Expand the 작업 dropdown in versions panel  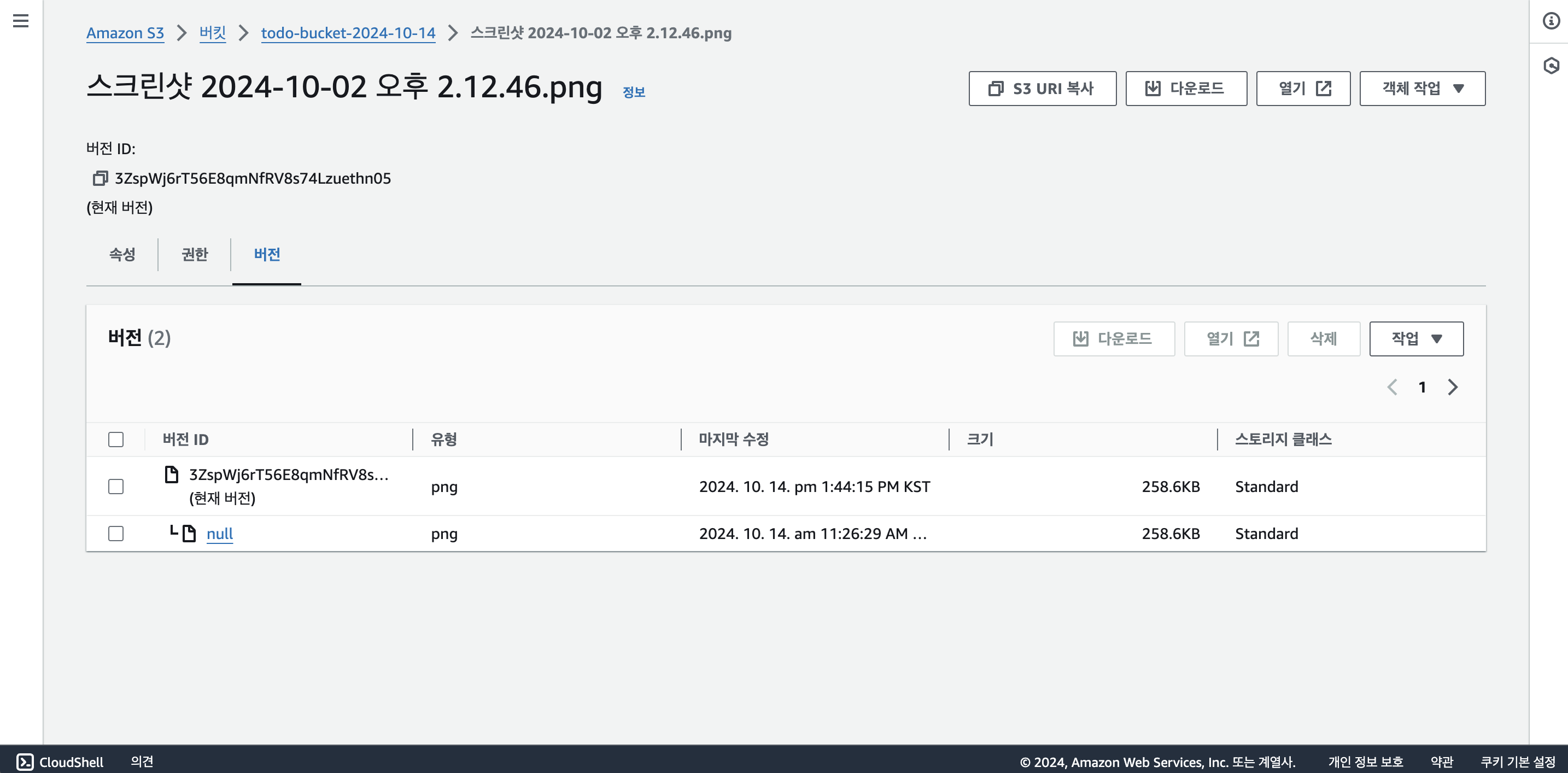tap(1416, 338)
